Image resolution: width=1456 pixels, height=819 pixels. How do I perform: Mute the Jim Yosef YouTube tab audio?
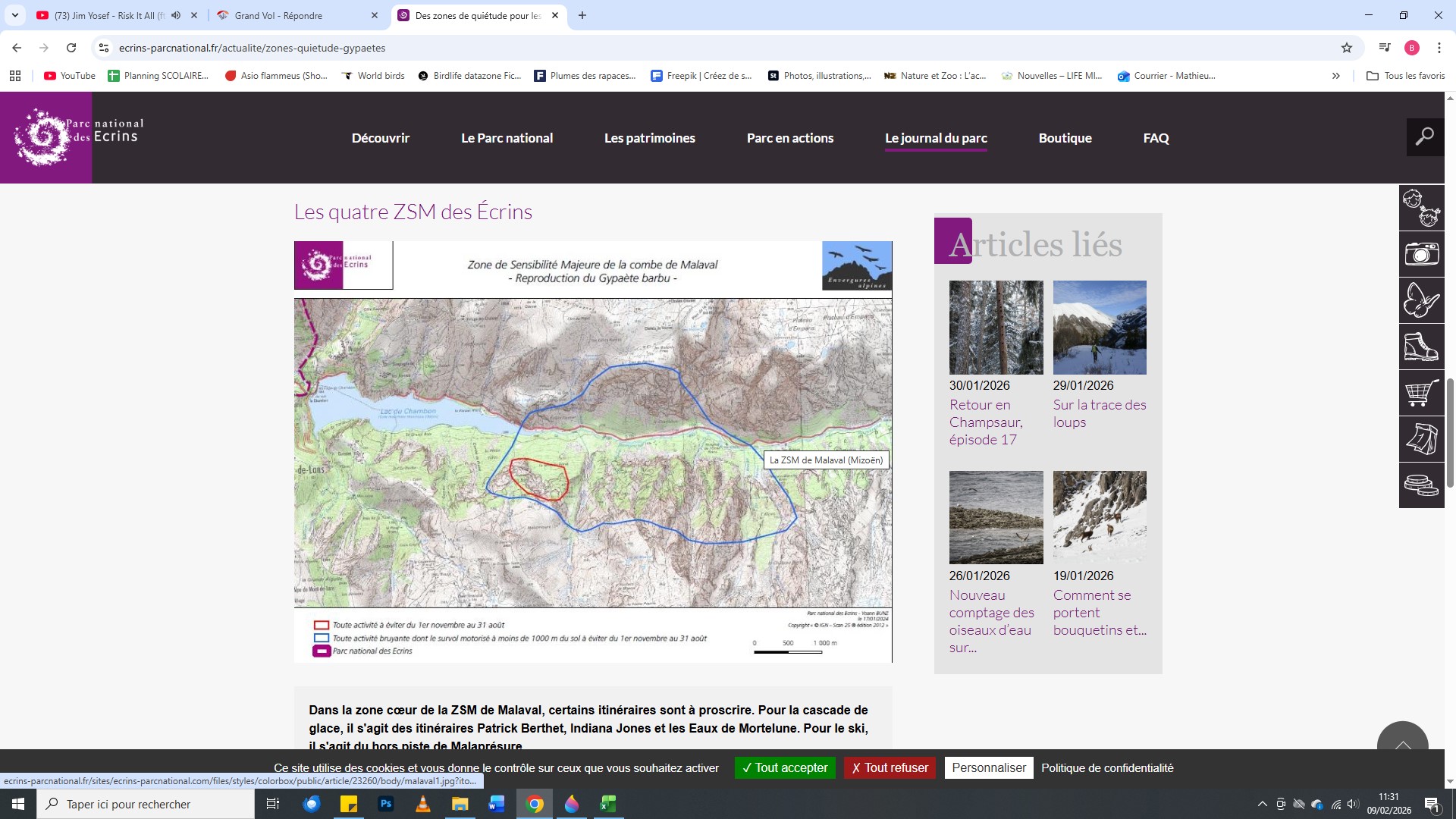coord(176,15)
